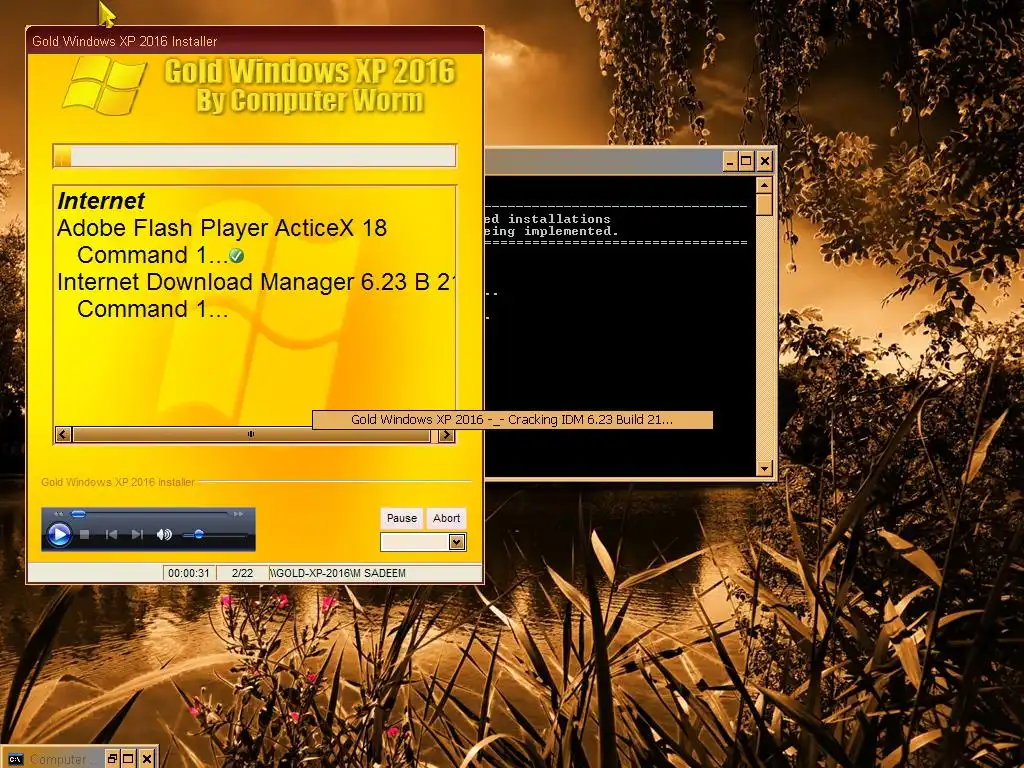Click the green checkmark next to Command 1
This screenshot has width=1024, height=768.
[236, 255]
